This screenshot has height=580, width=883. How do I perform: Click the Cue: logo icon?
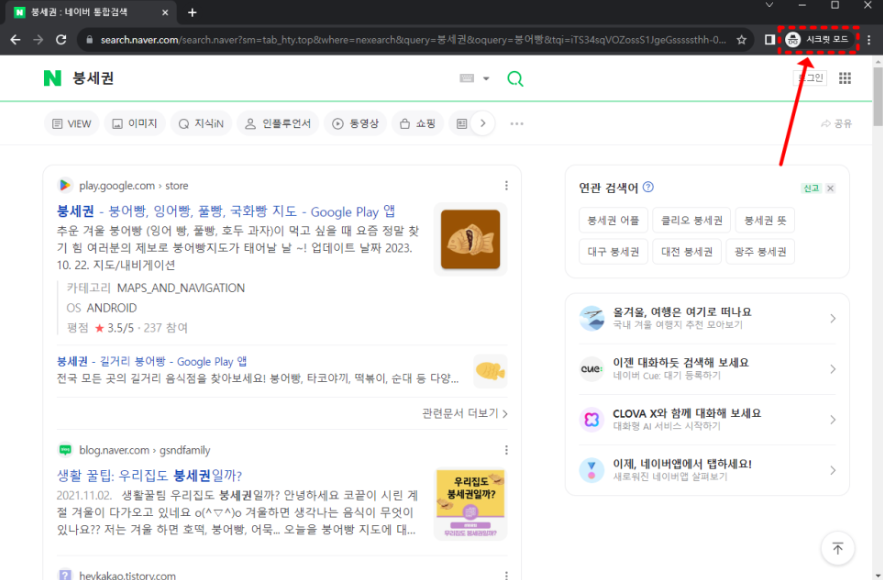[x=592, y=369]
